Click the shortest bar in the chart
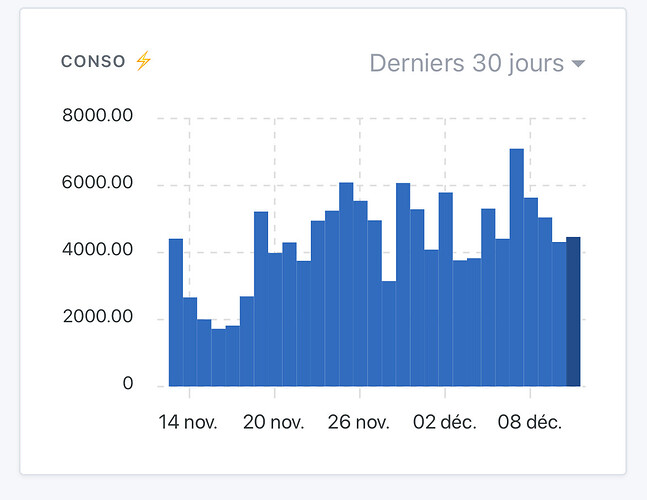The height and width of the screenshot is (500, 647). pos(218,357)
